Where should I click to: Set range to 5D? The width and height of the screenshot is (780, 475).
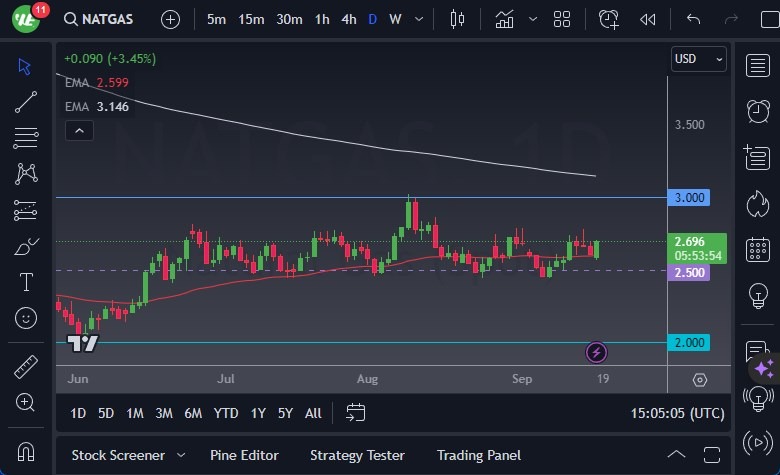tap(105, 413)
